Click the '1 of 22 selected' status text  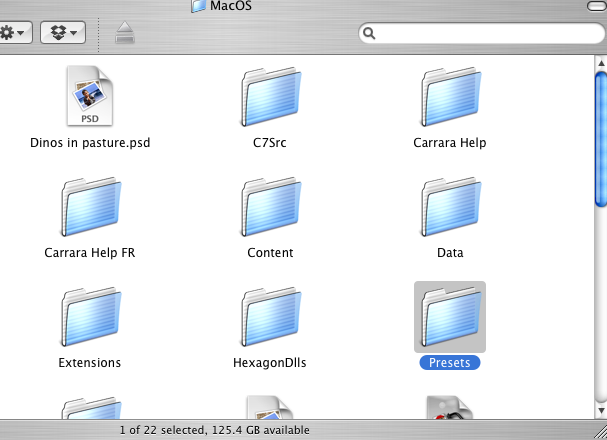[x=163, y=430]
